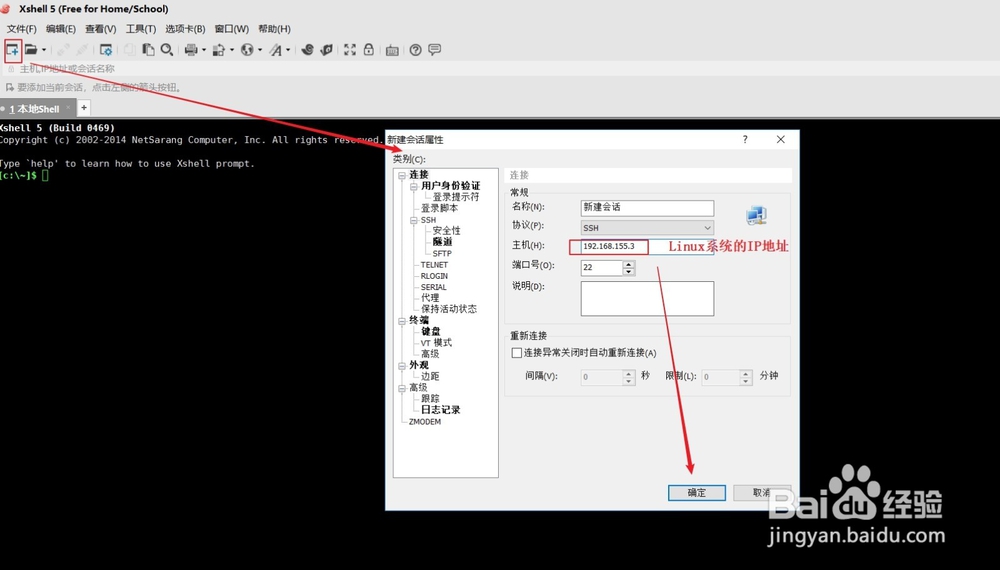Expand the open-session dropdown arrow
This screenshot has width=1000, height=570.
tap(44, 50)
